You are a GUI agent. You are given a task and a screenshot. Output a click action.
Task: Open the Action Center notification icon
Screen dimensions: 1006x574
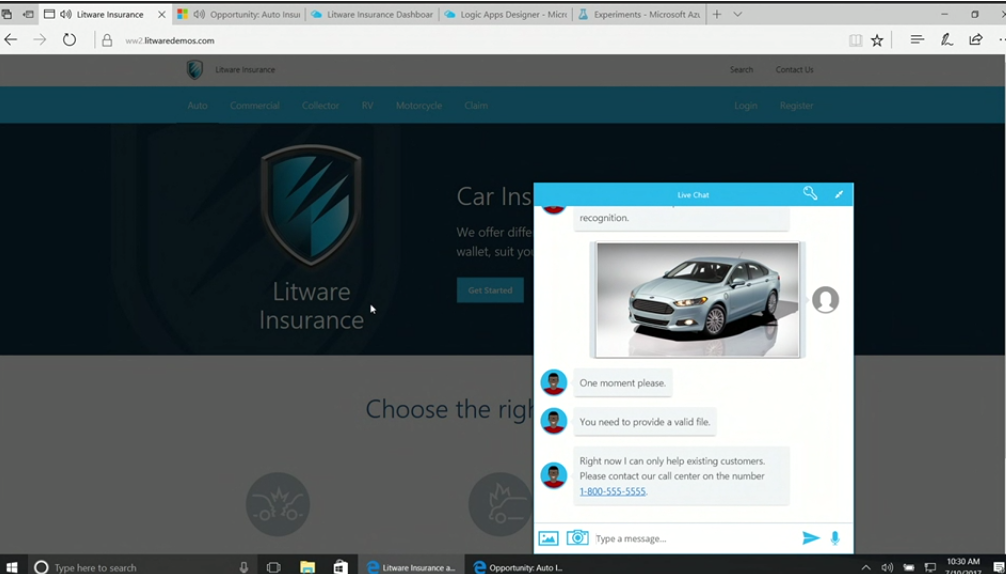[1000, 568]
